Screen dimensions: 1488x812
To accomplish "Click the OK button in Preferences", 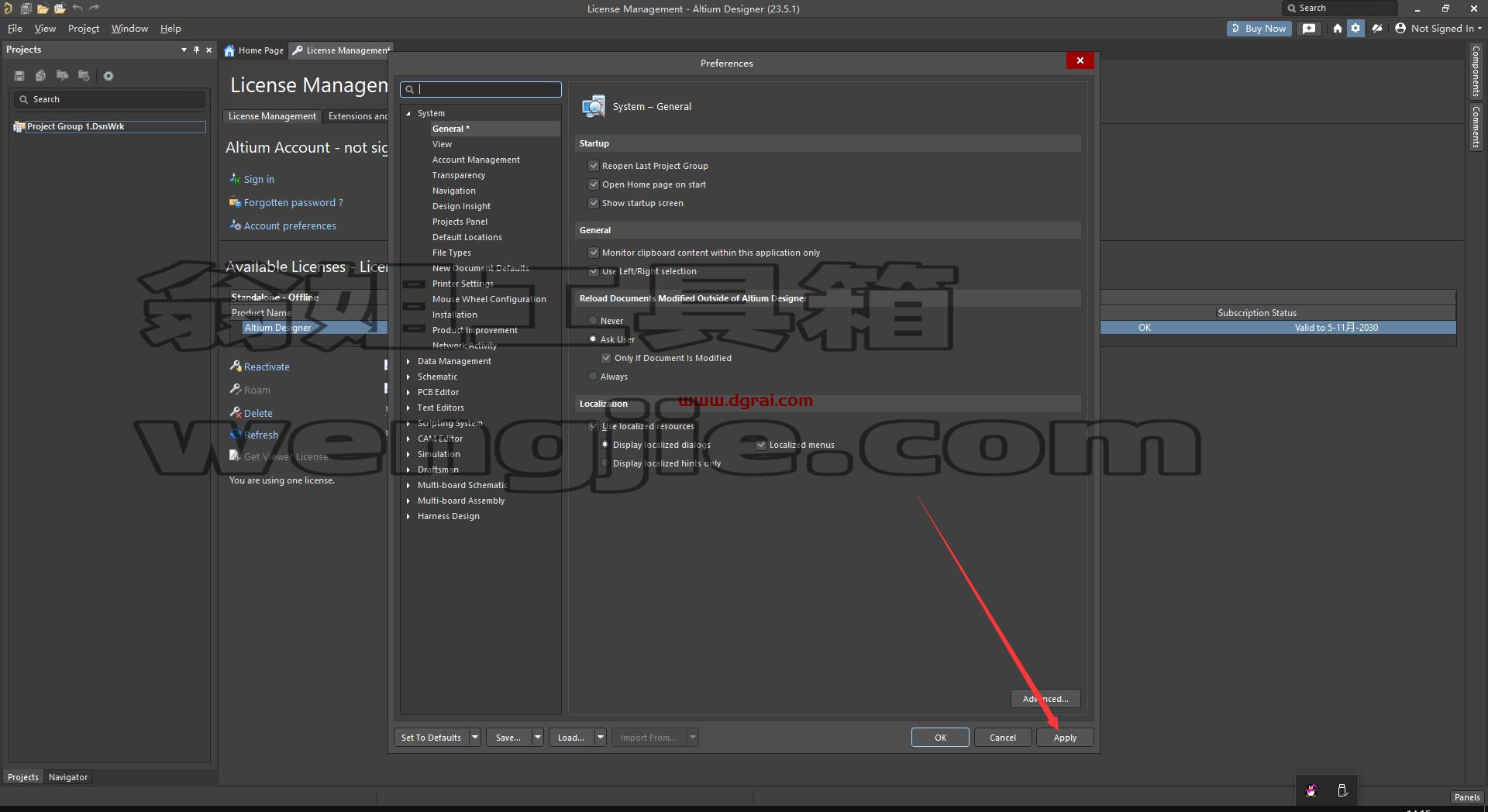I will point(940,738).
